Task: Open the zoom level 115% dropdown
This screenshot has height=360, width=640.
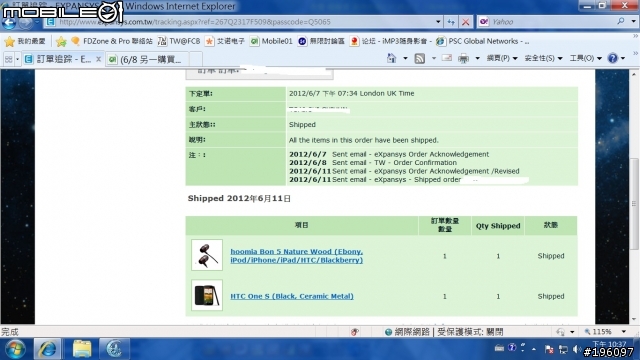Action: (x=624, y=332)
